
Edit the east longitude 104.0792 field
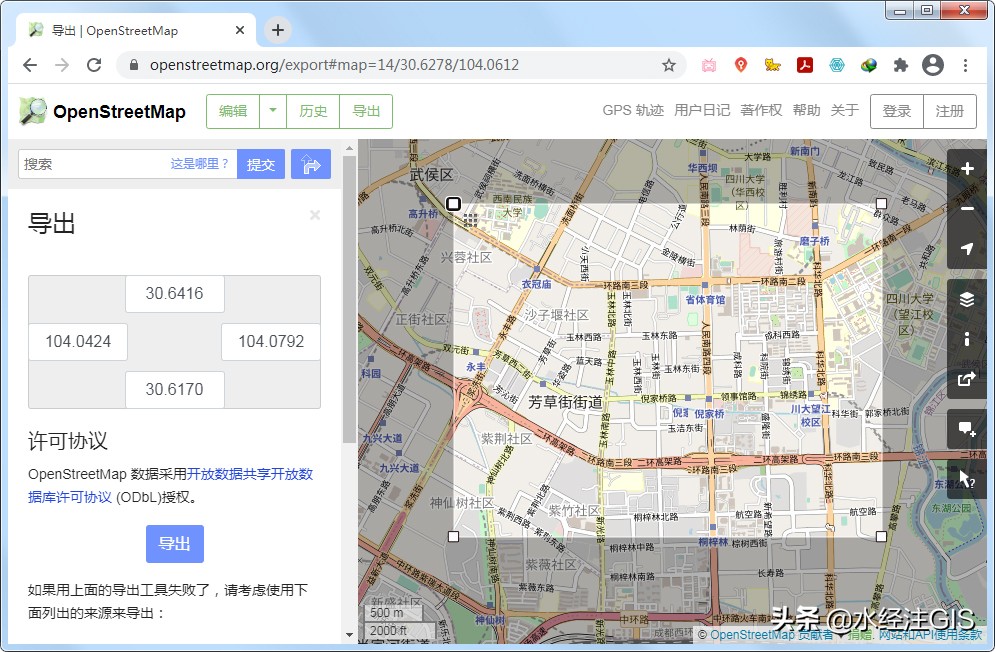coord(271,342)
